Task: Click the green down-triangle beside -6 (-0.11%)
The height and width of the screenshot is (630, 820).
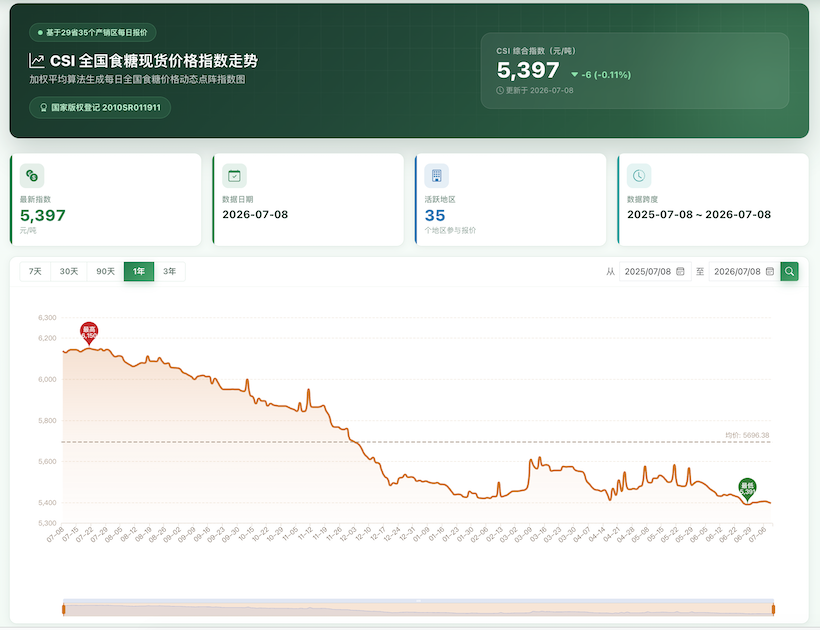Action: click(575, 75)
